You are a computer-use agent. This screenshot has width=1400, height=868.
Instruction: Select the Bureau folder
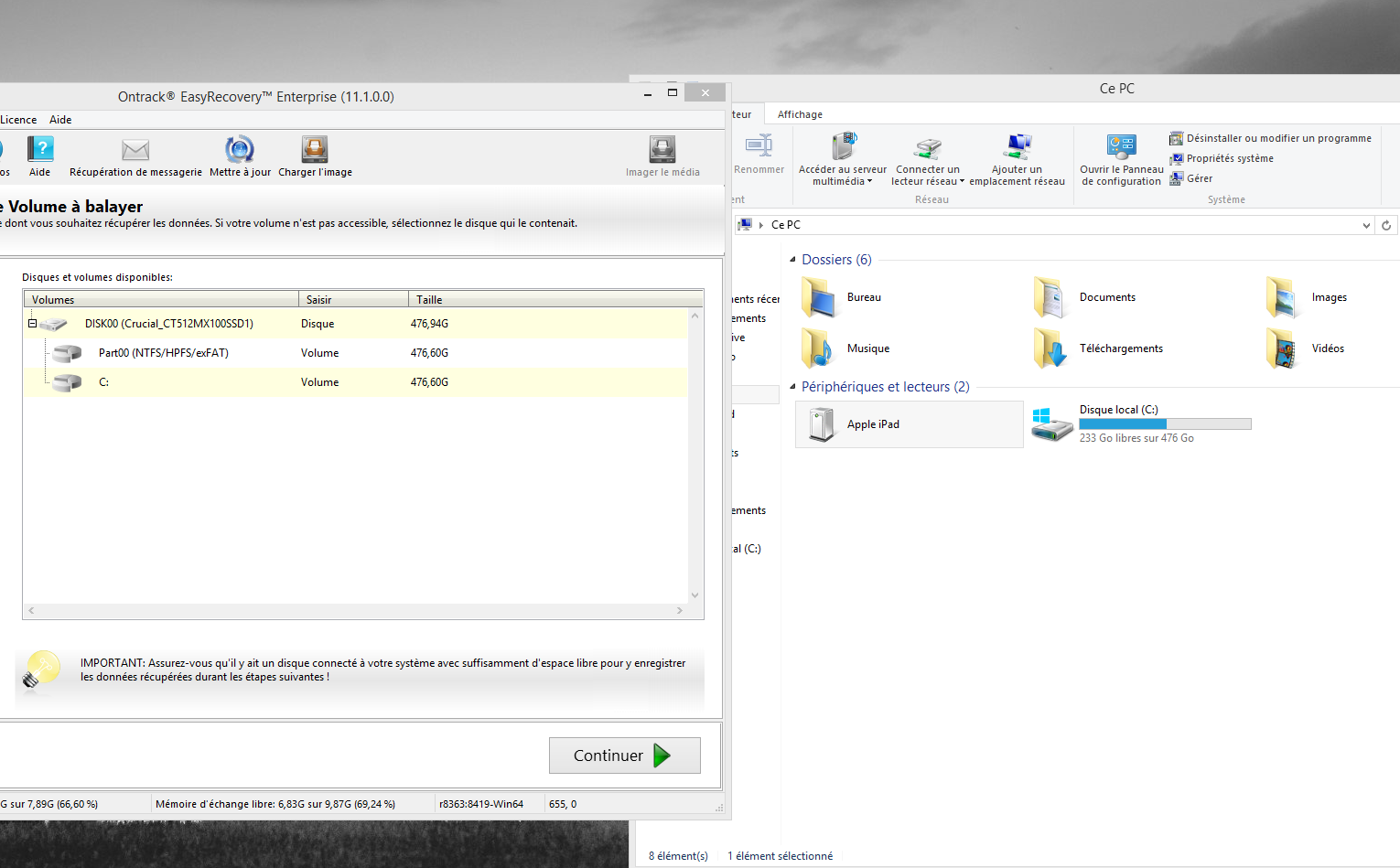(842, 297)
